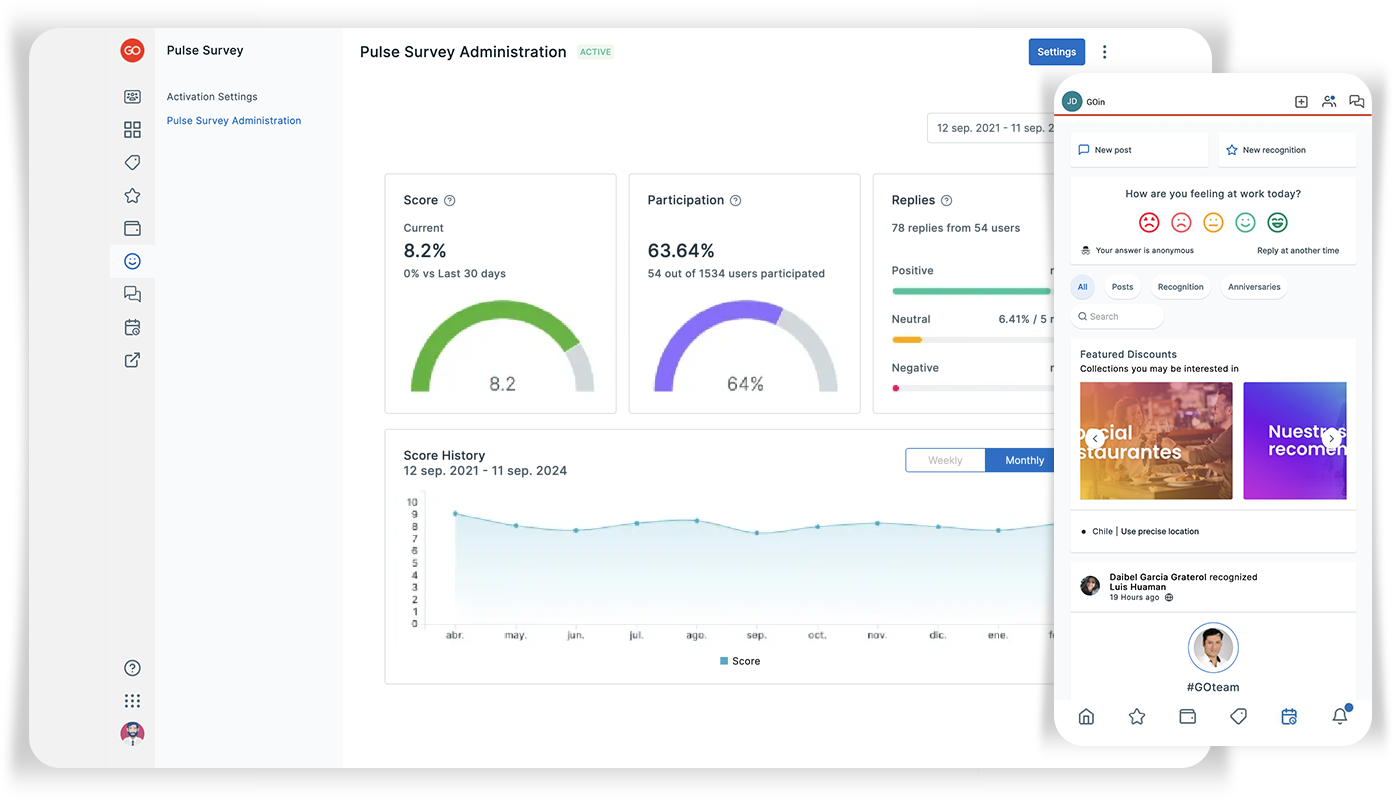
Task: Open the chat bubbles icon in left sidebar
Action: pyautogui.click(x=132, y=294)
